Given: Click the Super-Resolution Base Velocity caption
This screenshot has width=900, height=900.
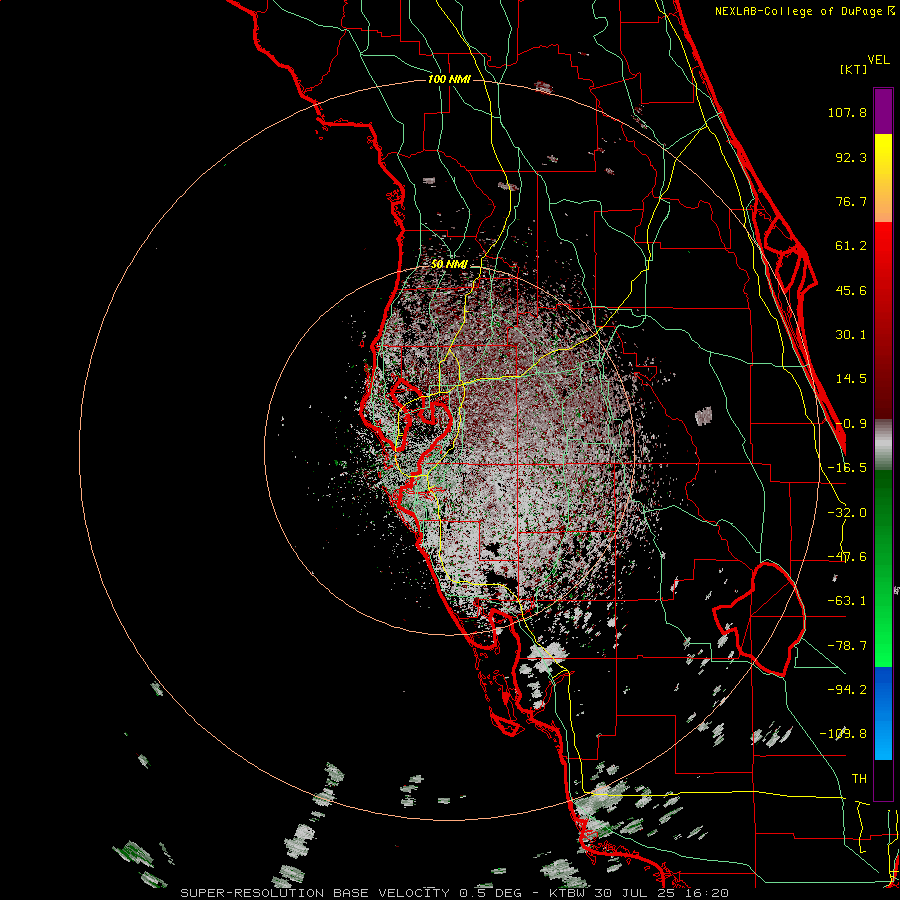Looking at the screenshot, I should (454, 893).
